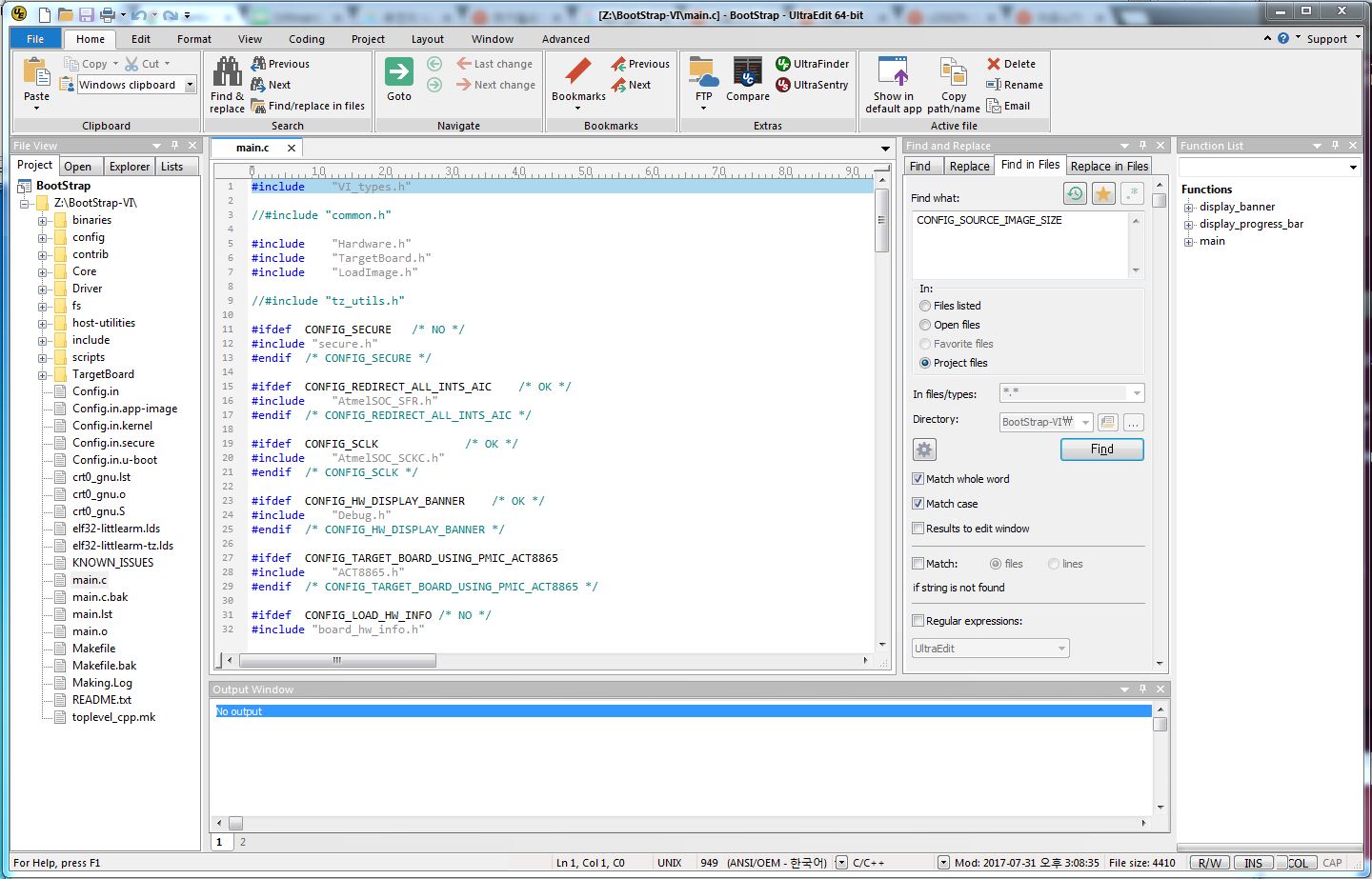The height and width of the screenshot is (879, 1372).
Task: Expand the TargetBoard folder in tree
Action: (x=43, y=375)
